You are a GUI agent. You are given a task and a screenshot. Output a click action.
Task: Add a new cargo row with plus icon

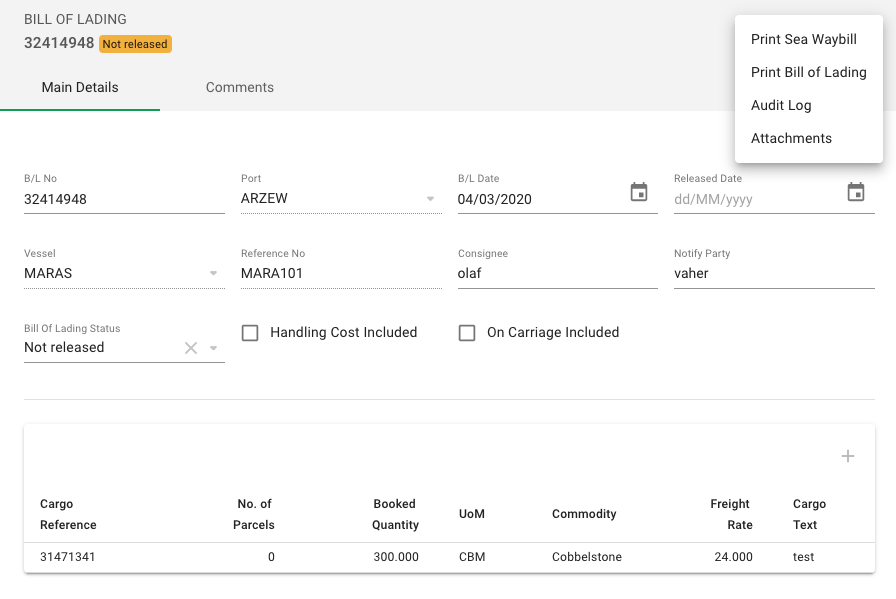click(848, 456)
